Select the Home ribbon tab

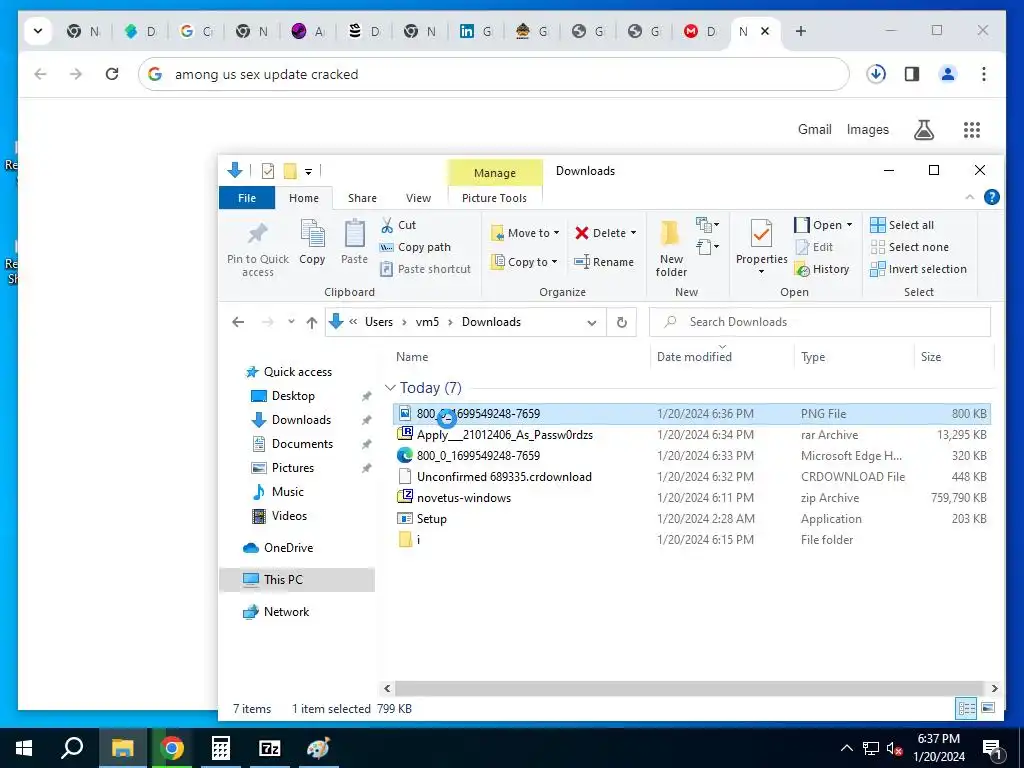tap(304, 198)
